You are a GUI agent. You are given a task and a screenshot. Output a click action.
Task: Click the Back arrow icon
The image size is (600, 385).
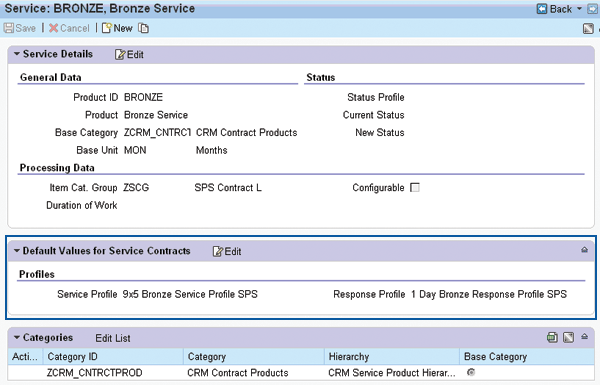(x=542, y=8)
